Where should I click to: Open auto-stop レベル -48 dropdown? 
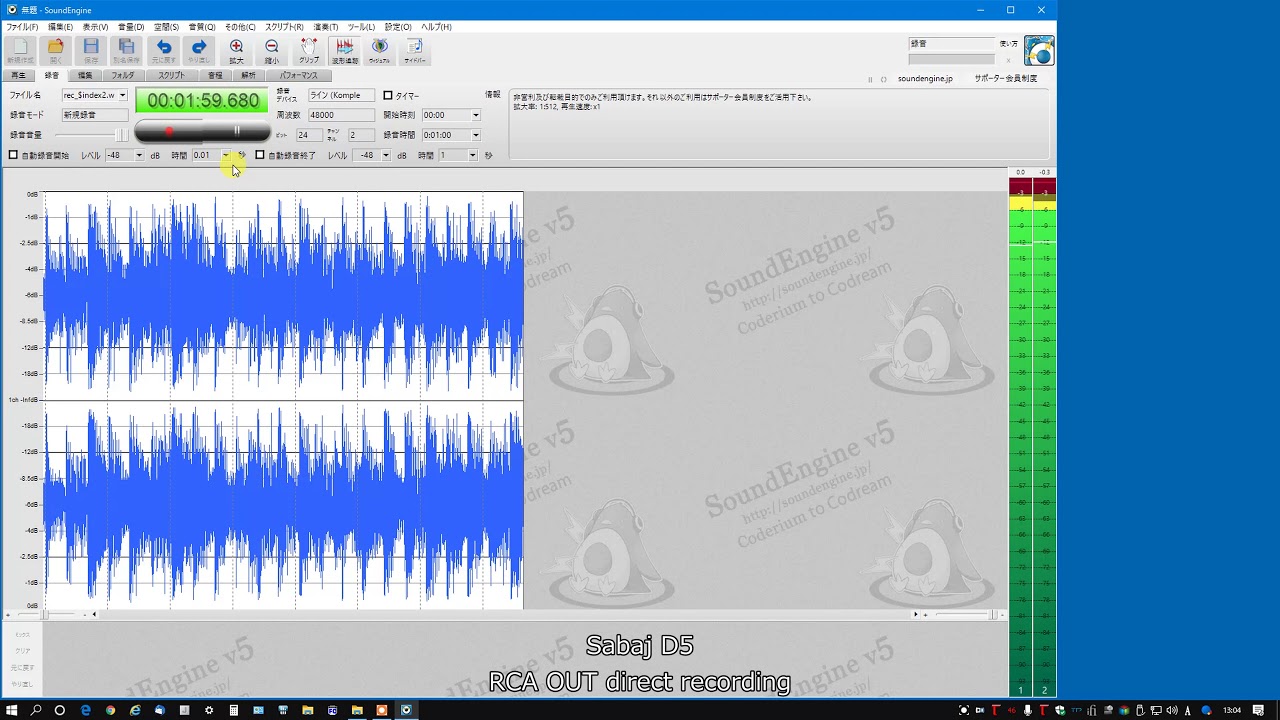386,155
